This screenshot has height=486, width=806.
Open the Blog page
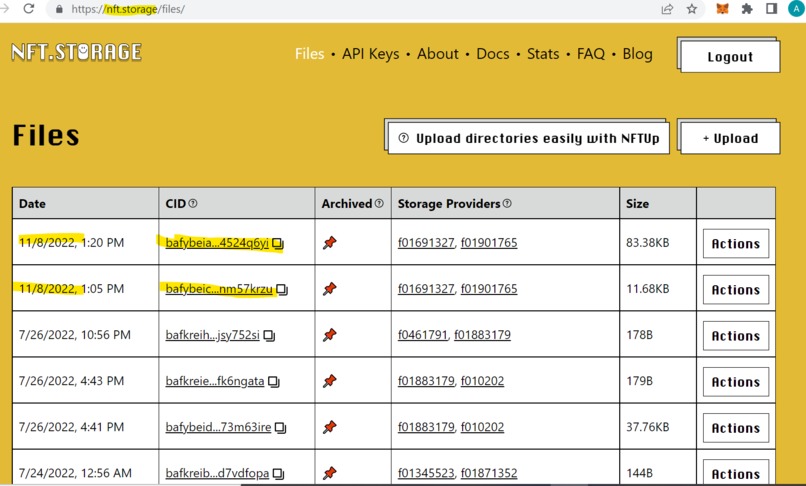point(637,54)
